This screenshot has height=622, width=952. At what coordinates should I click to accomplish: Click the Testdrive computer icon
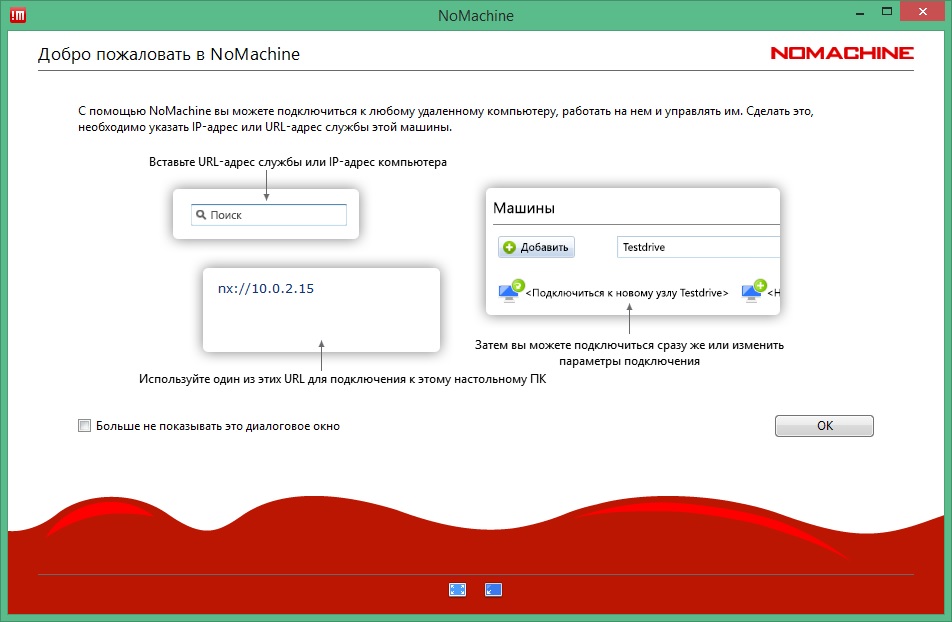[x=511, y=291]
